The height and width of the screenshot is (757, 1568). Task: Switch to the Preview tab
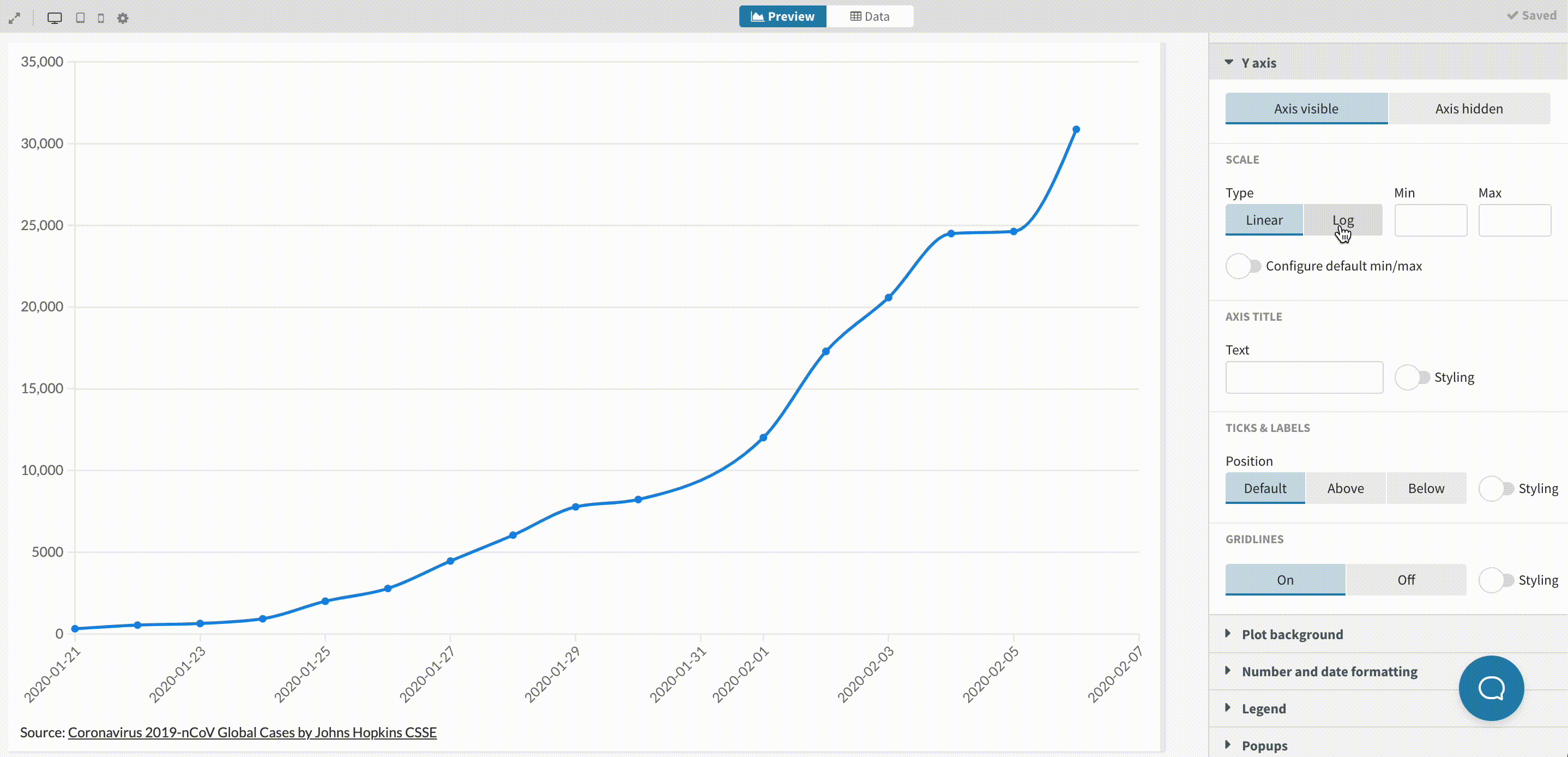point(783,16)
